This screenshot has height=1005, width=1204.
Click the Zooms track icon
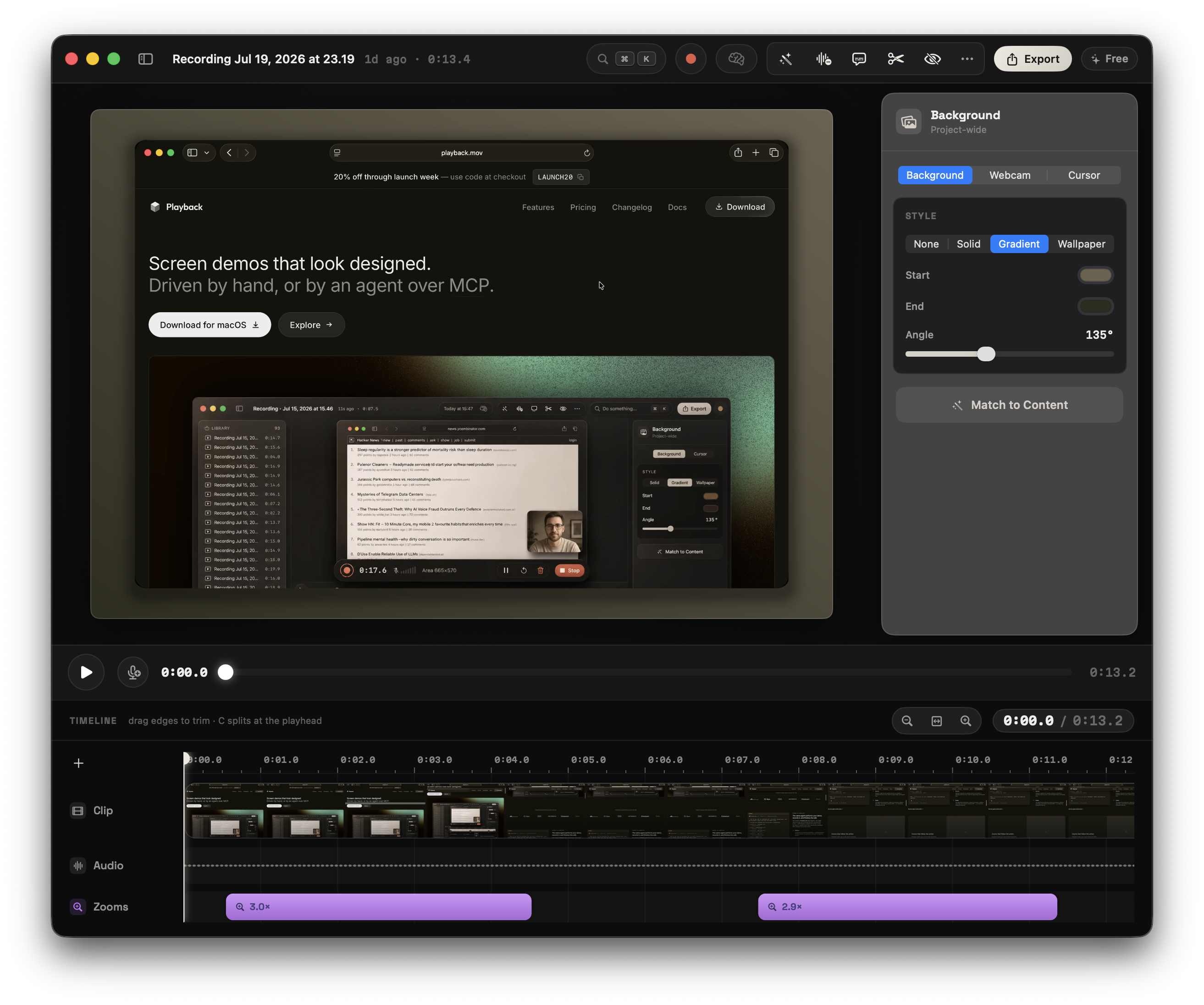tap(78, 907)
